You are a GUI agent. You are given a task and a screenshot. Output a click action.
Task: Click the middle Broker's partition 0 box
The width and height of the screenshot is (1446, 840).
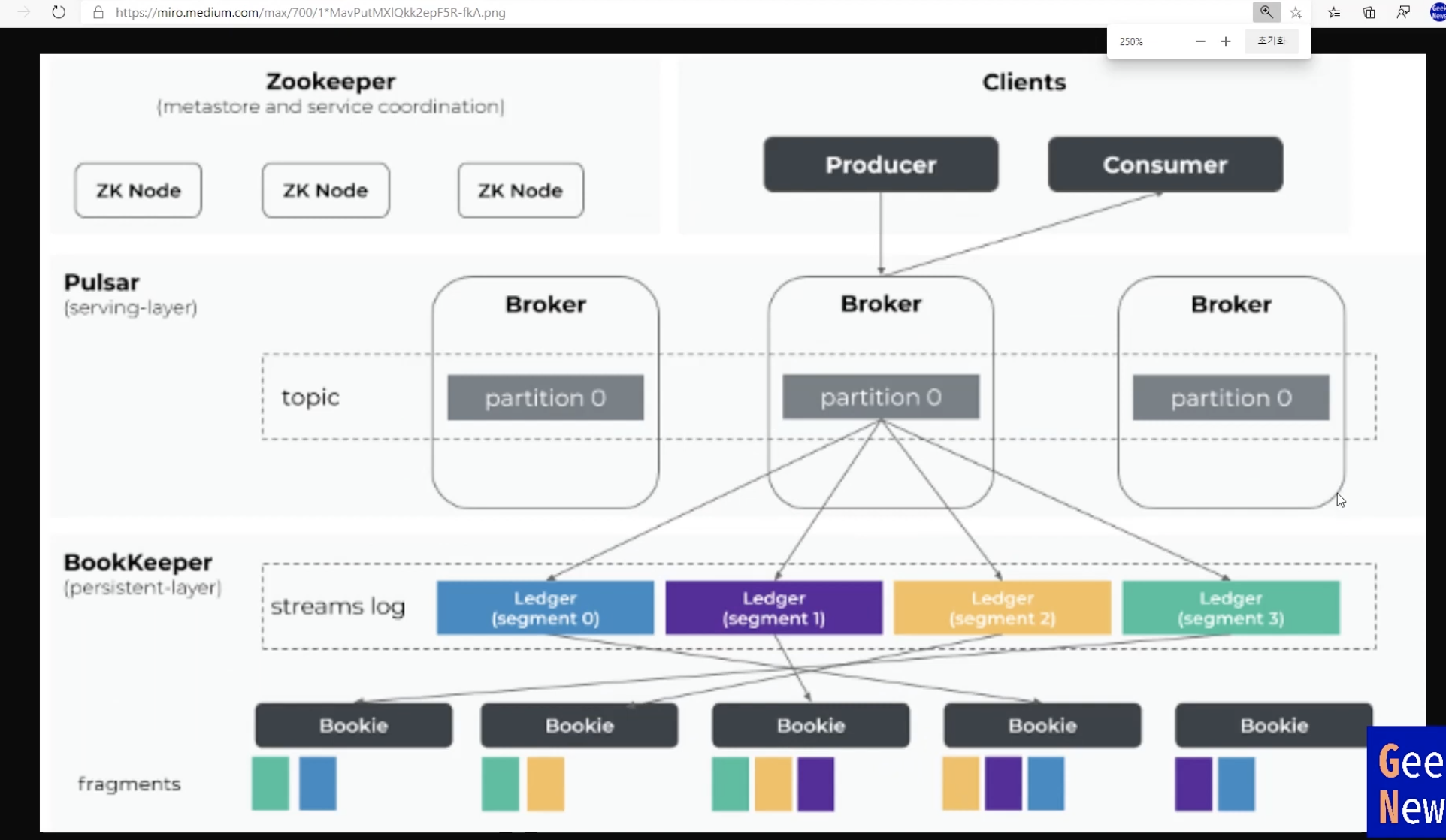(881, 397)
